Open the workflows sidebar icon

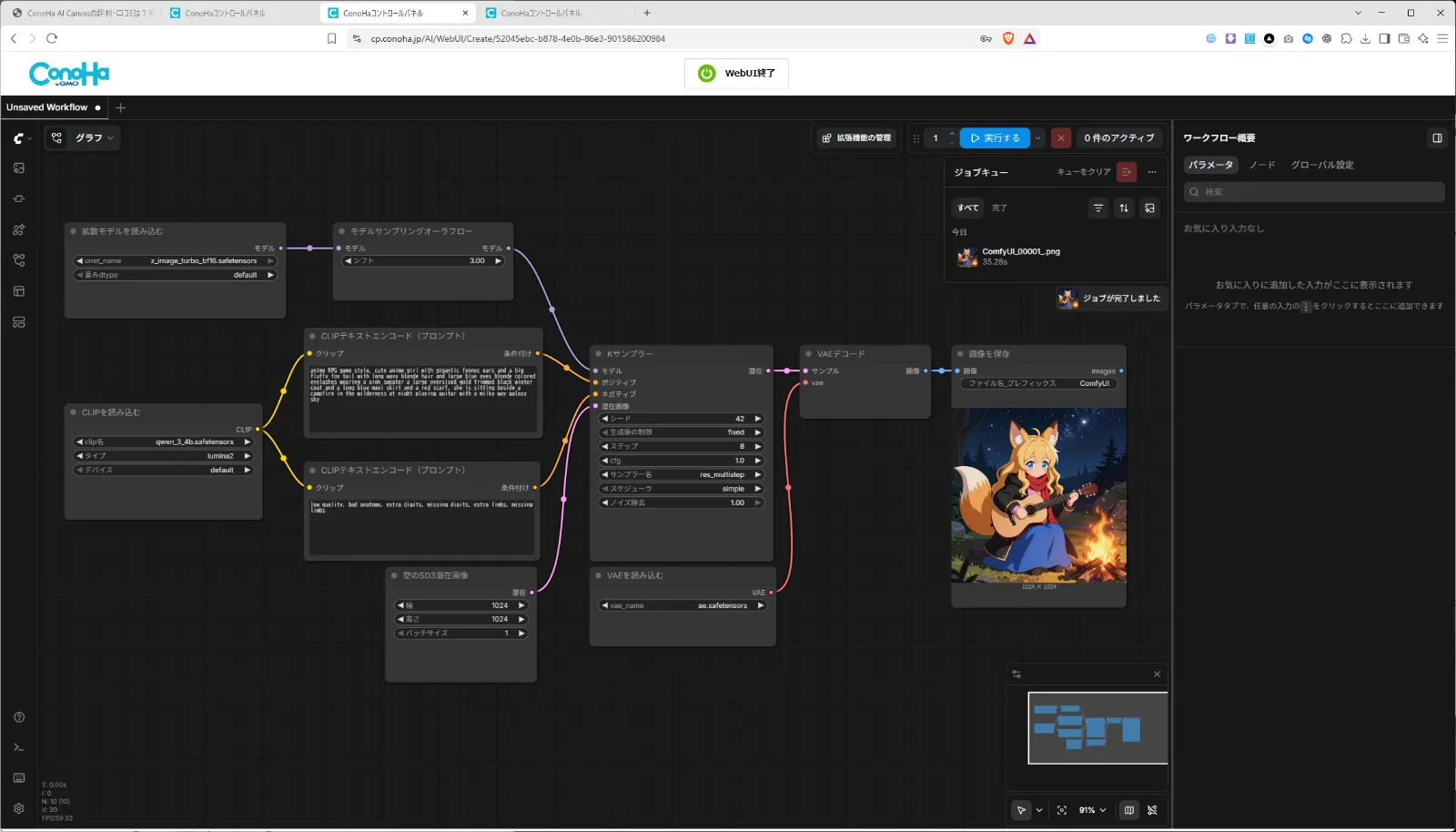[19, 260]
